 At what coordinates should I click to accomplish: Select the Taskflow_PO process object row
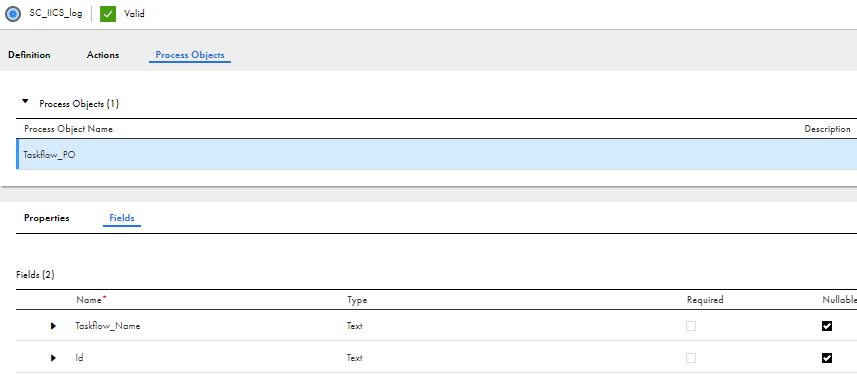pos(436,155)
